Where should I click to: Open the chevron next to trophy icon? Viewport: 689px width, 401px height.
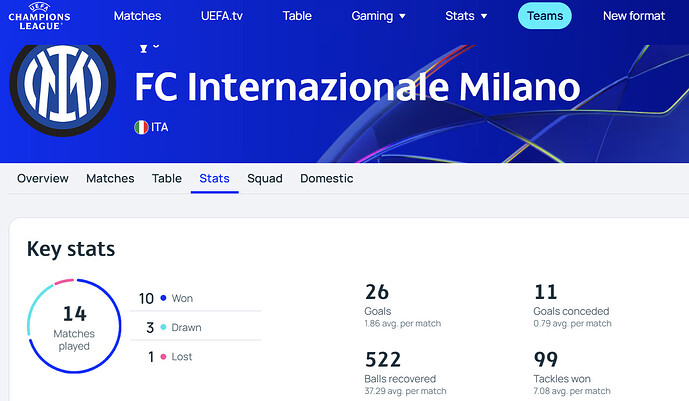[x=156, y=46]
